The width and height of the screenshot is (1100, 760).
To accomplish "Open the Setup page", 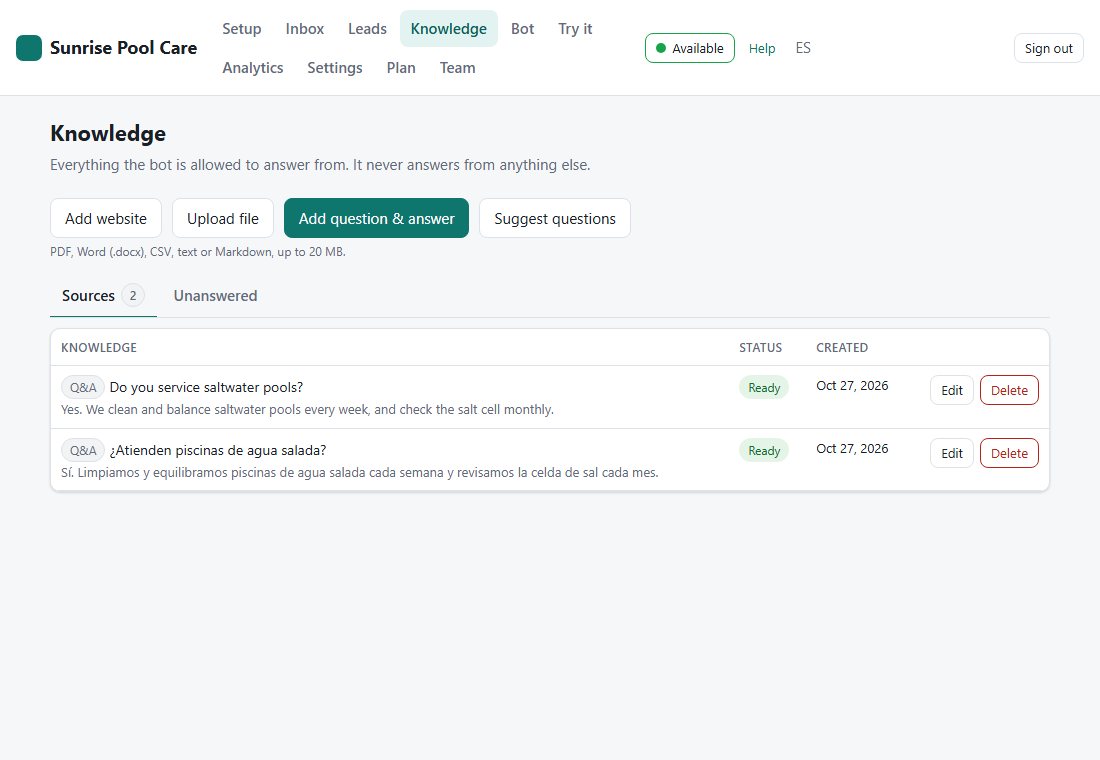I will 242,29.
